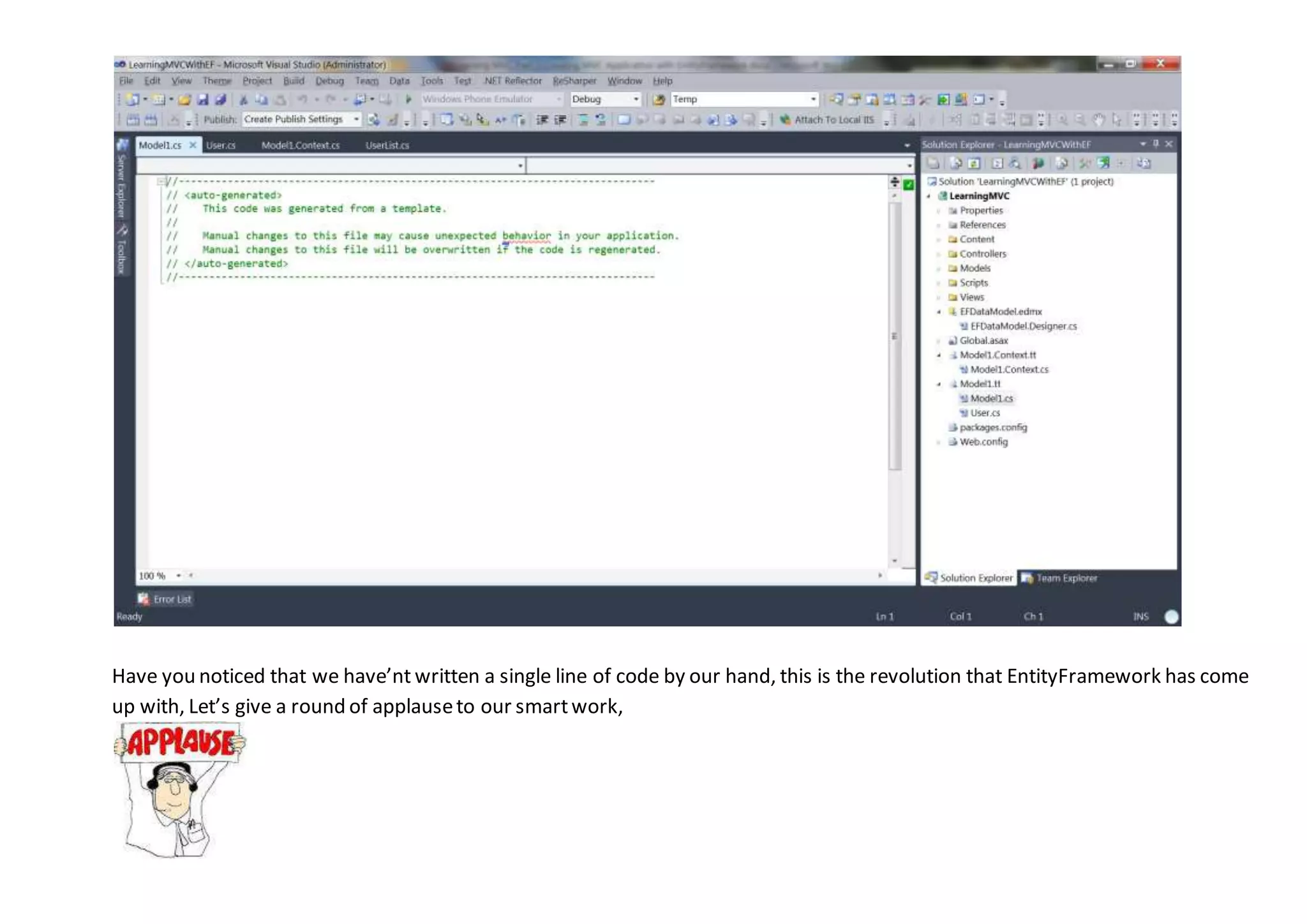Click the publish web icon after Publish Settings
This screenshot has height=924, width=1307.
coord(374,119)
